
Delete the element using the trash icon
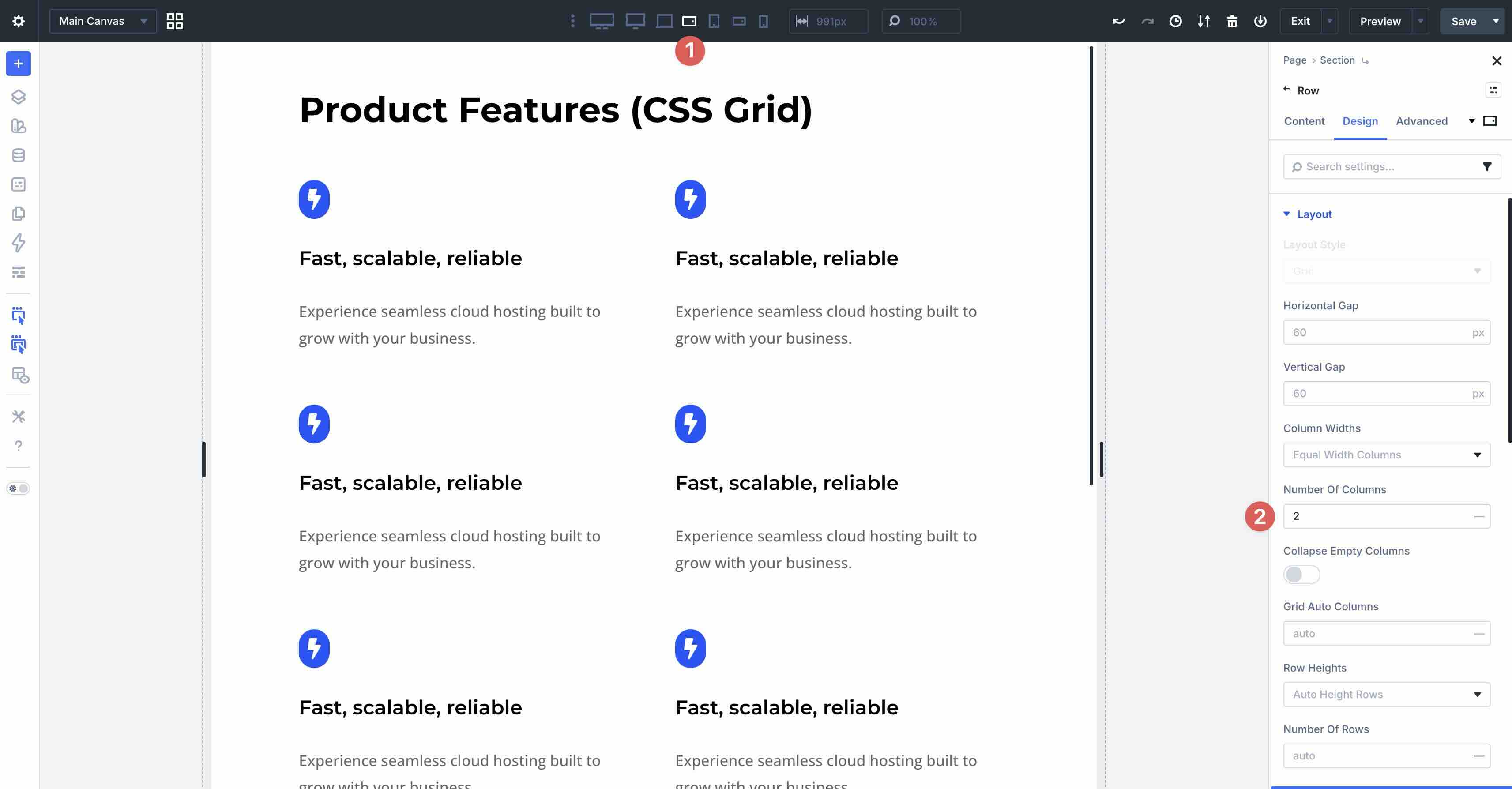[1232, 21]
